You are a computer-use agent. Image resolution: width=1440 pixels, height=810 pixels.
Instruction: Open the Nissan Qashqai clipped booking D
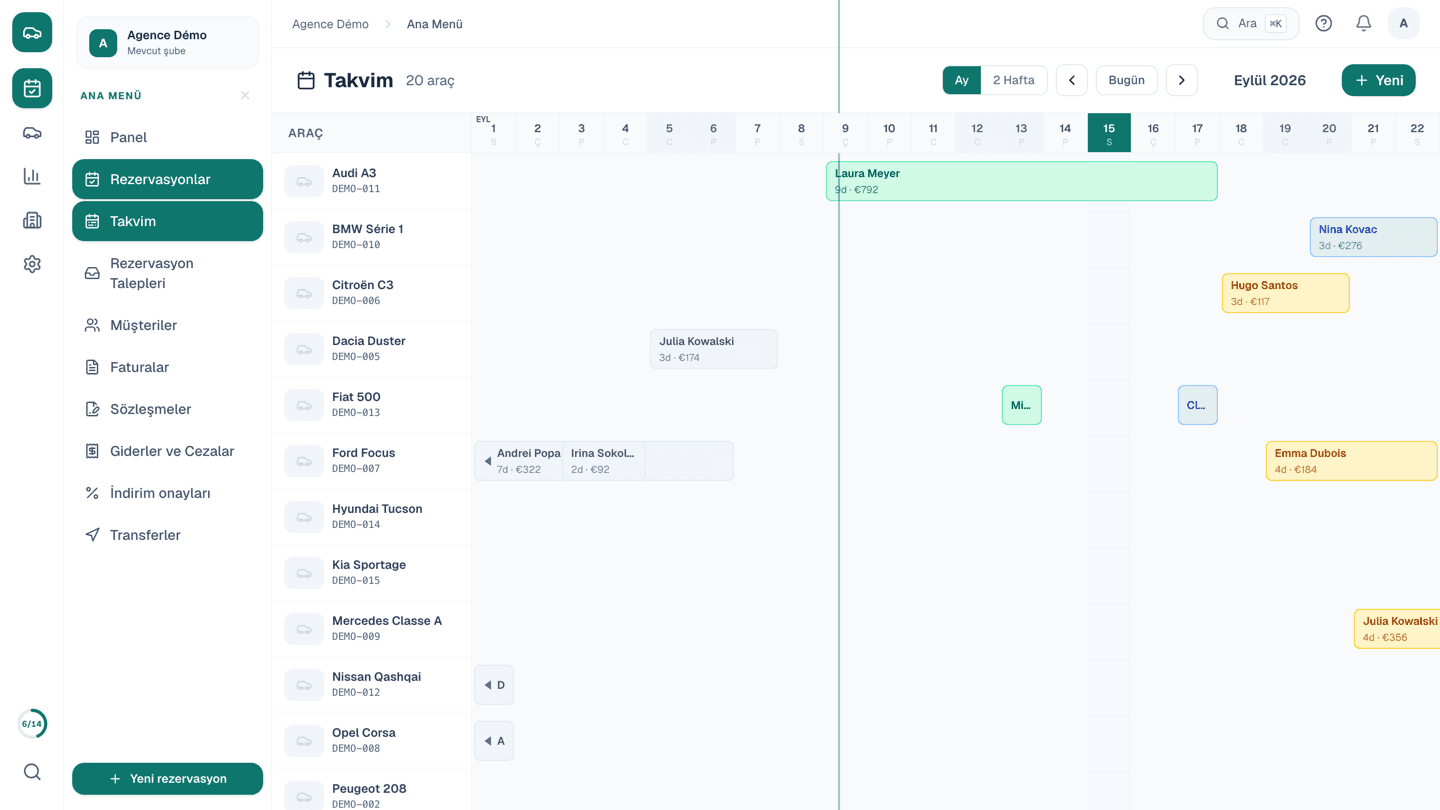point(494,685)
